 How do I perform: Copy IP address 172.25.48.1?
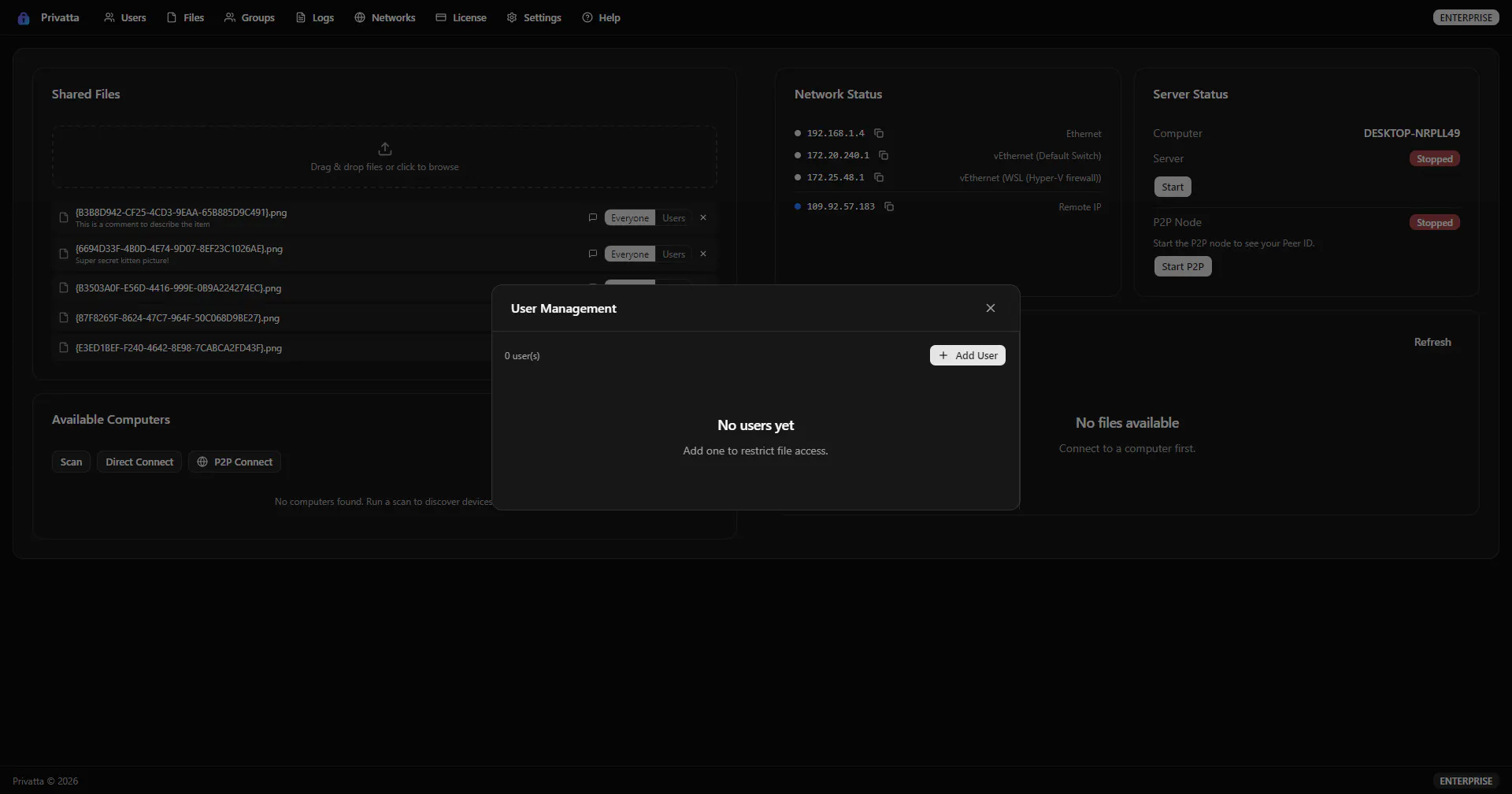(879, 177)
